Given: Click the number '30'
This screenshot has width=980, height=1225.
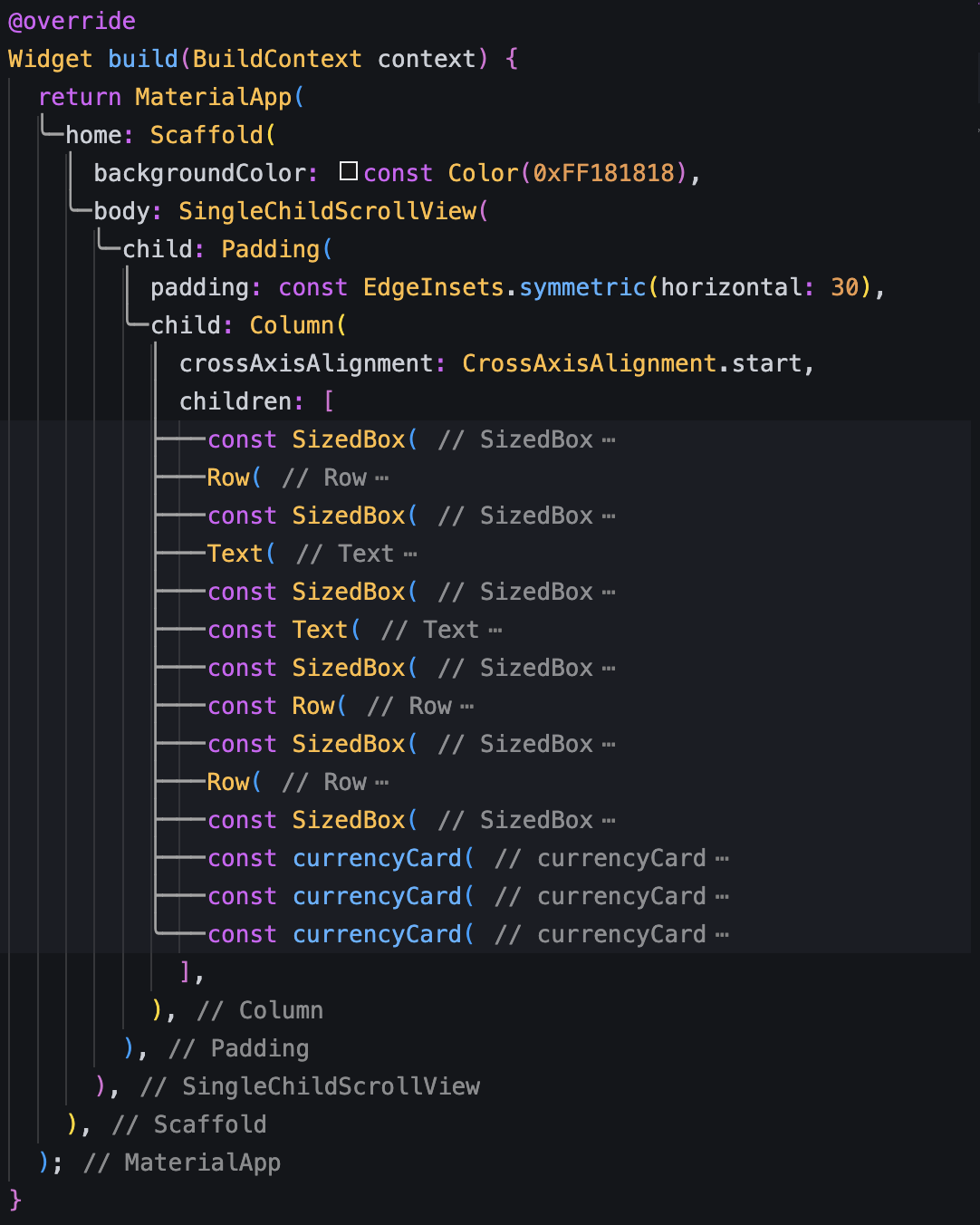Looking at the screenshot, I should [844, 287].
